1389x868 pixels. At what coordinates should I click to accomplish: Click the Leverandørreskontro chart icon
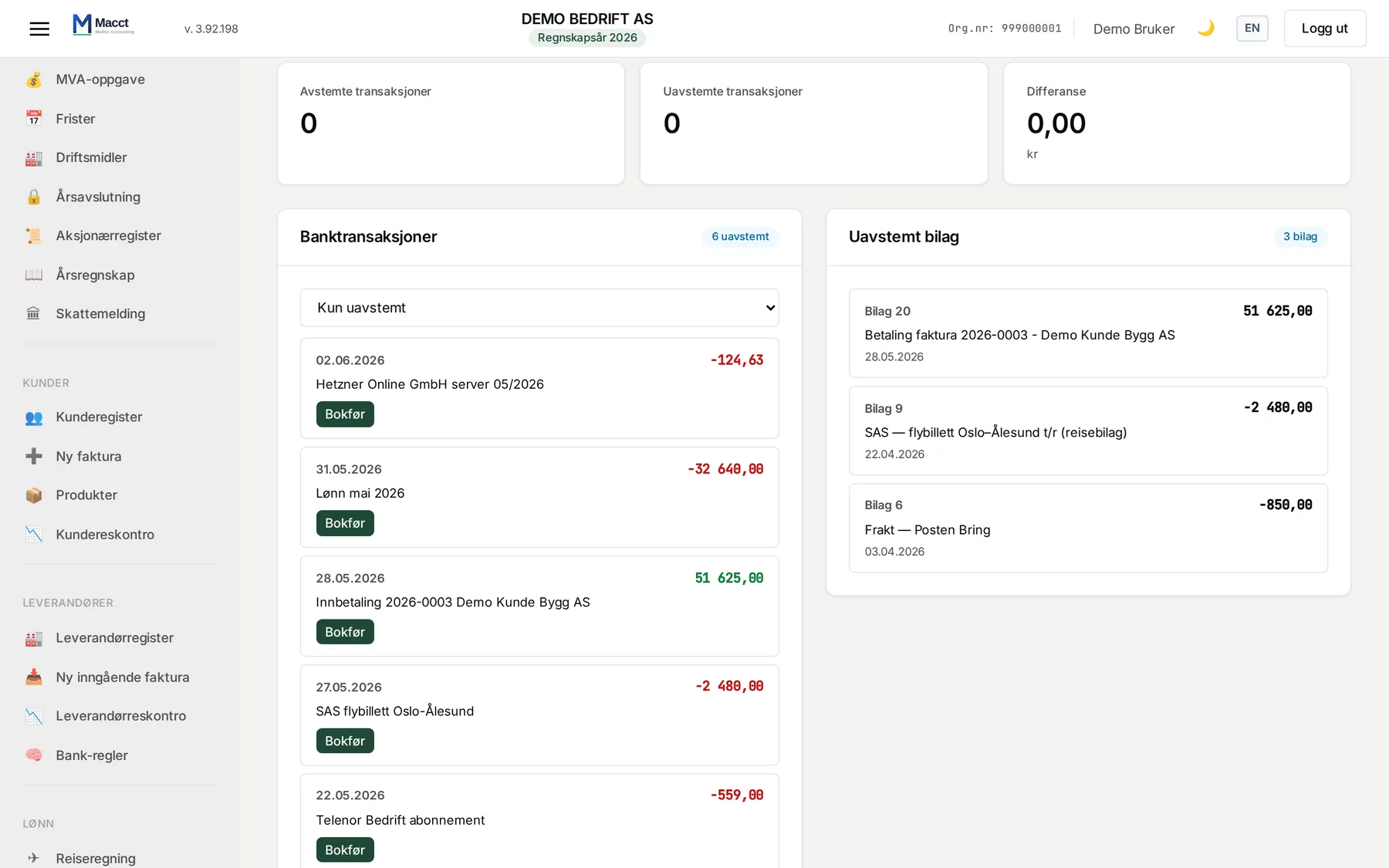34,716
